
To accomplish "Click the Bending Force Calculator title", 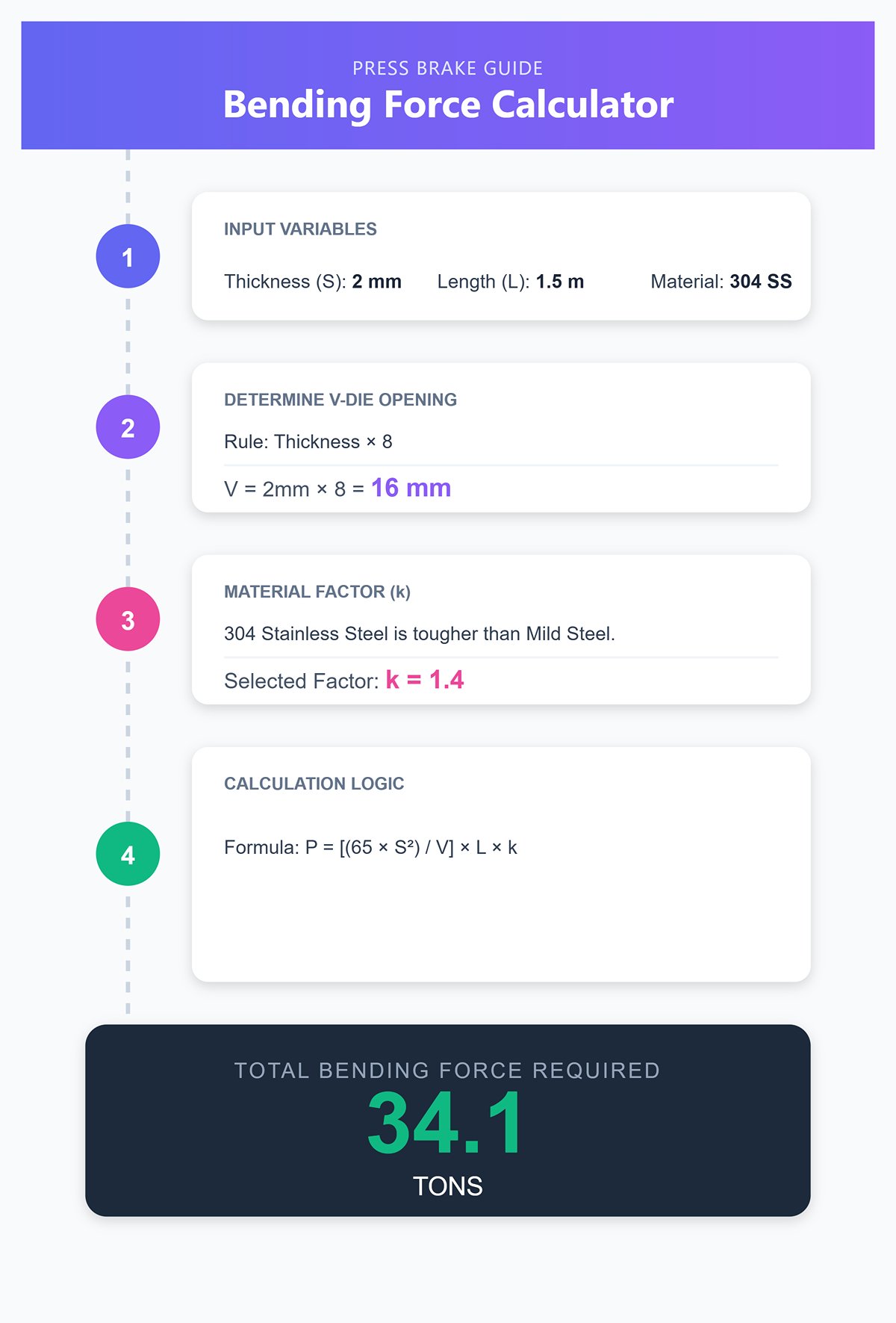I will [x=448, y=105].
